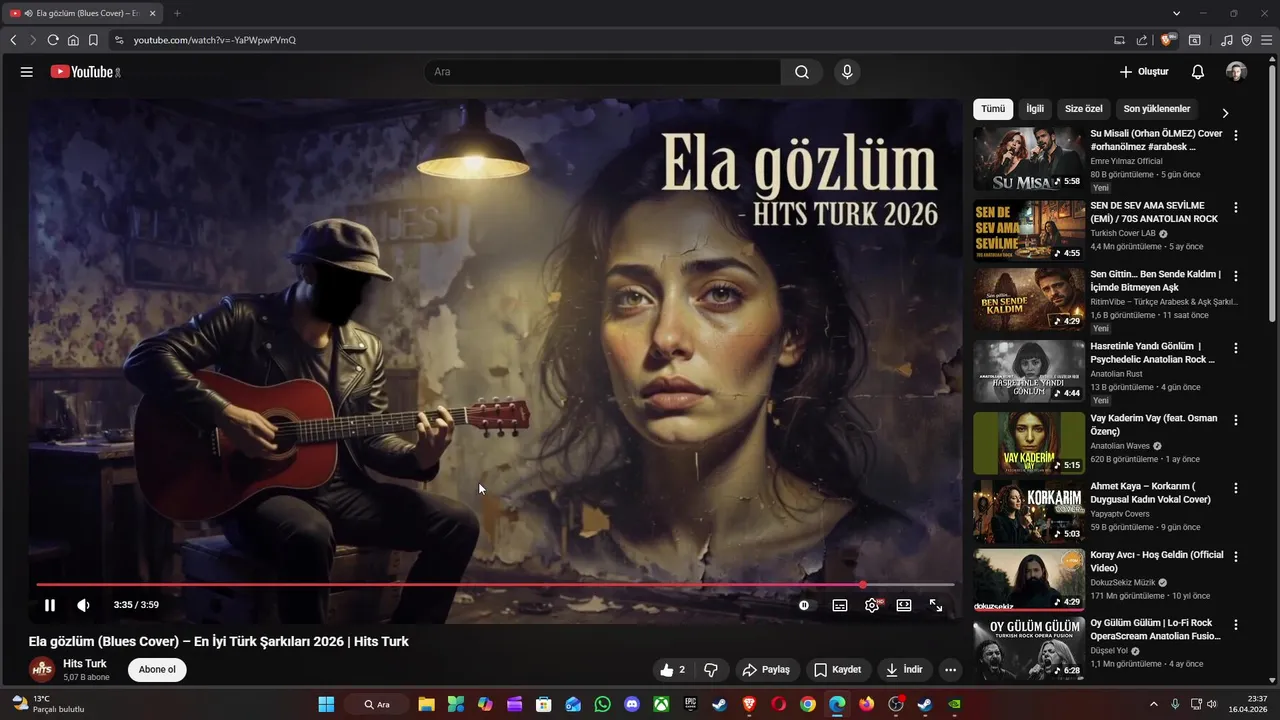Screen dimensions: 1280x720
Task: Select the Size özel filter chip
Action: tap(1083, 109)
